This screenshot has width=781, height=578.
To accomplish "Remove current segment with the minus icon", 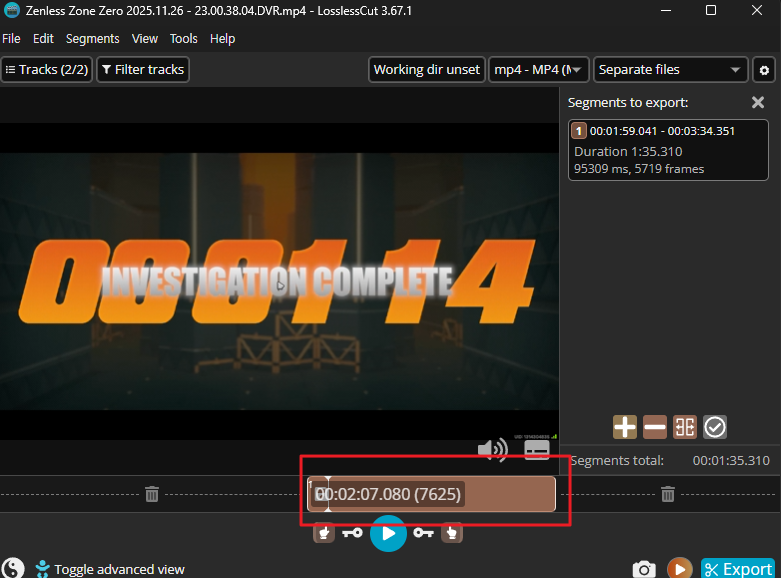I will [654, 427].
